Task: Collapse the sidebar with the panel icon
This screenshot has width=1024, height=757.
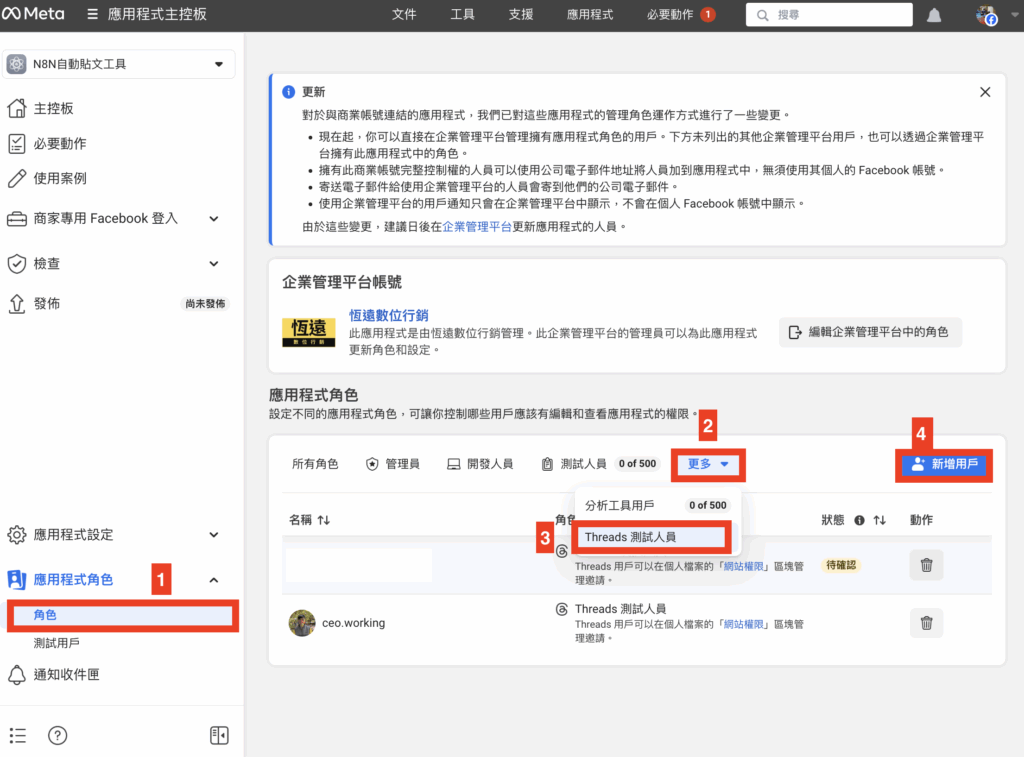Action: (x=219, y=735)
